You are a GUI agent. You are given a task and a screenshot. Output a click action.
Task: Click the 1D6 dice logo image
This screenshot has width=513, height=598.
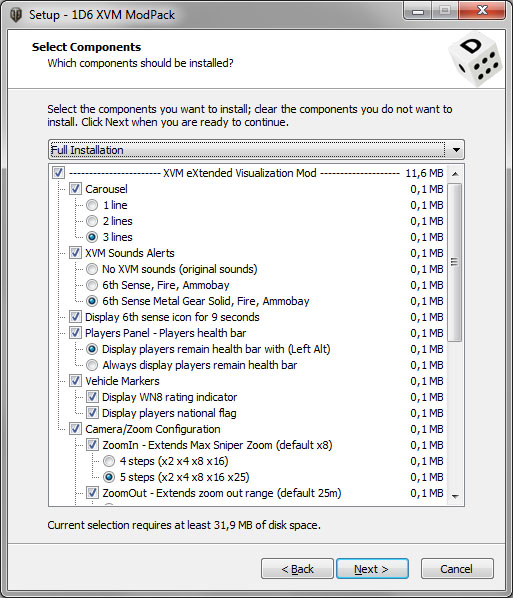click(475, 59)
